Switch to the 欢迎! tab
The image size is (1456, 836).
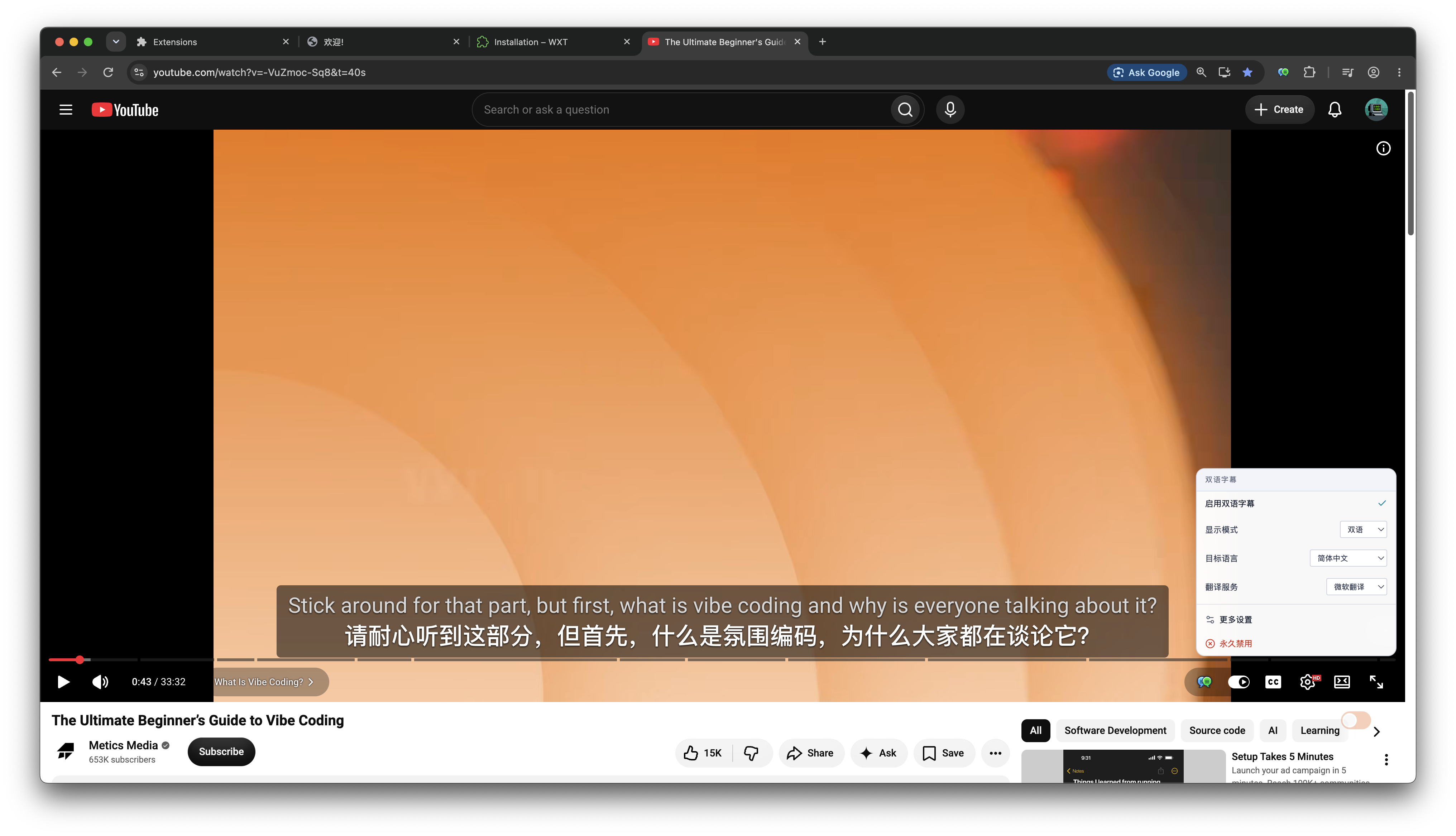(x=383, y=42)
